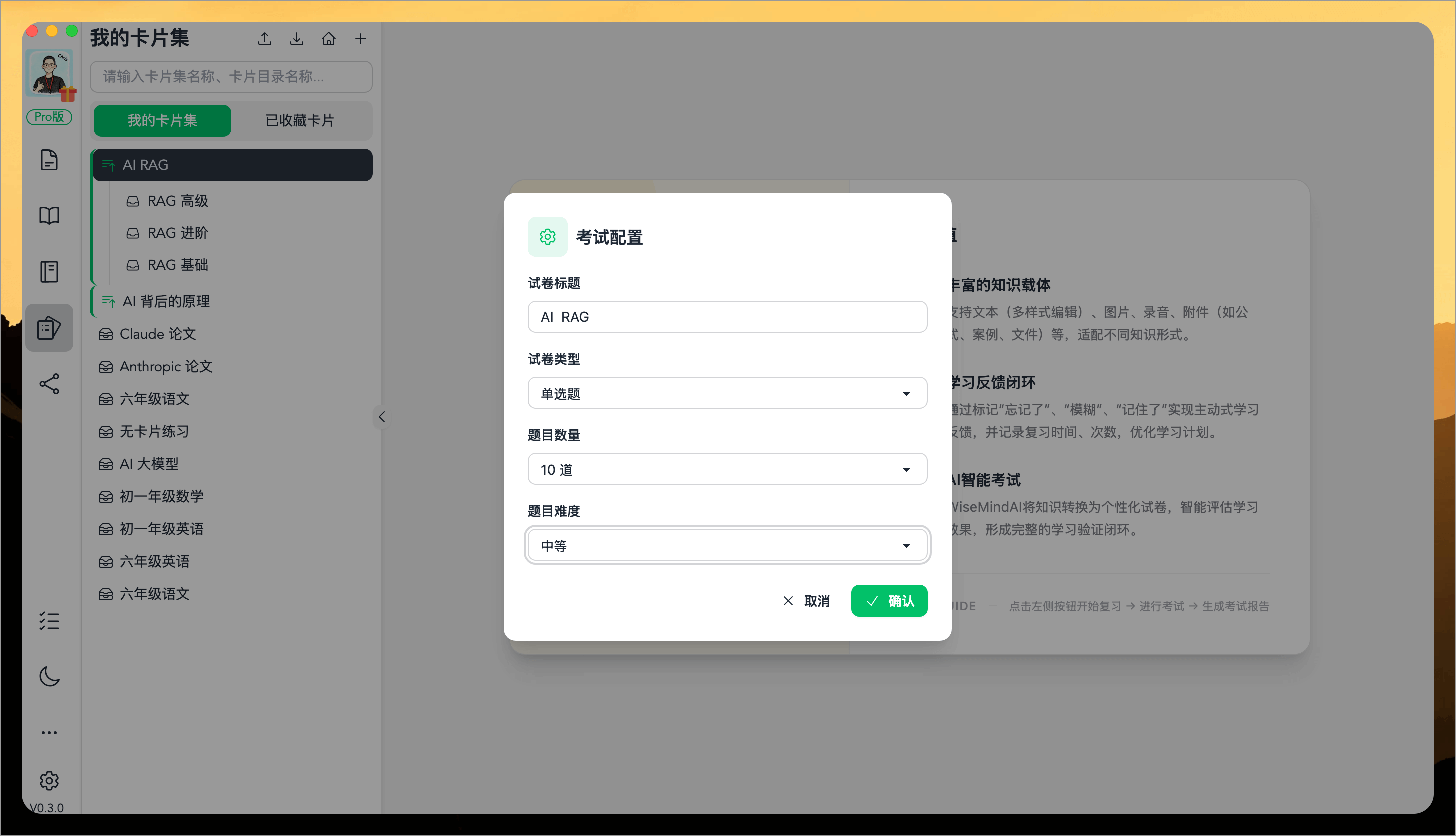Toggle dark mode with the moon icon

pos(49,676)
